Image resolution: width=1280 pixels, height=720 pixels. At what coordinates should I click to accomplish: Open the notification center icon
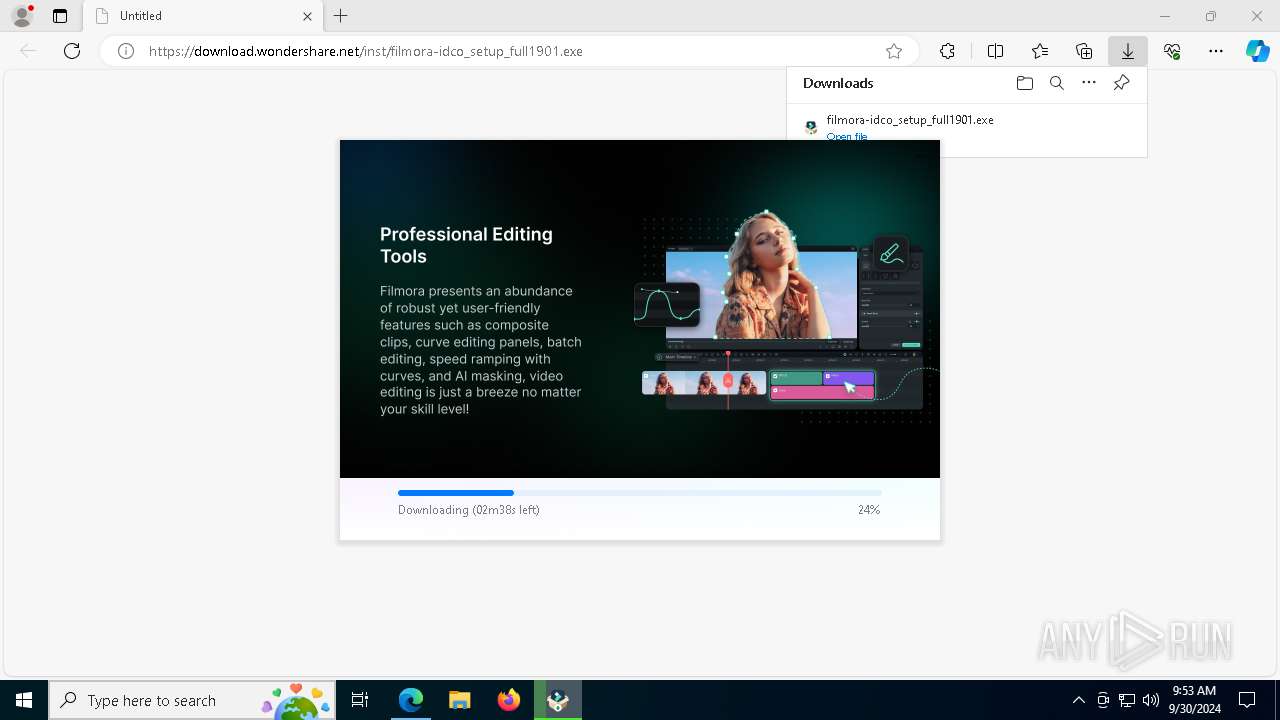tap(1247, 700)
